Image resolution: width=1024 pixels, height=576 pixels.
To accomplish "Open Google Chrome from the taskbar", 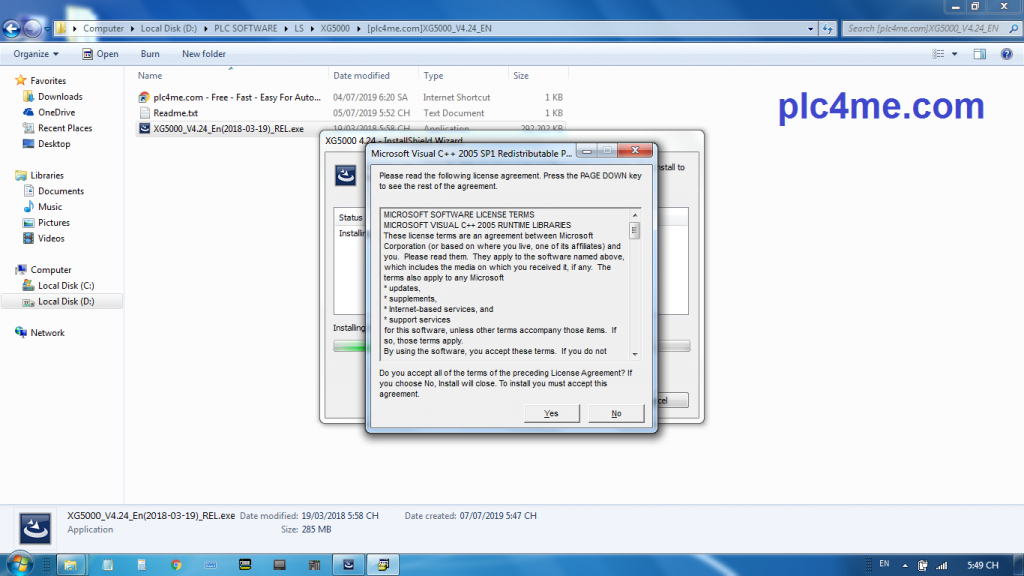I will tap(176, 564).
